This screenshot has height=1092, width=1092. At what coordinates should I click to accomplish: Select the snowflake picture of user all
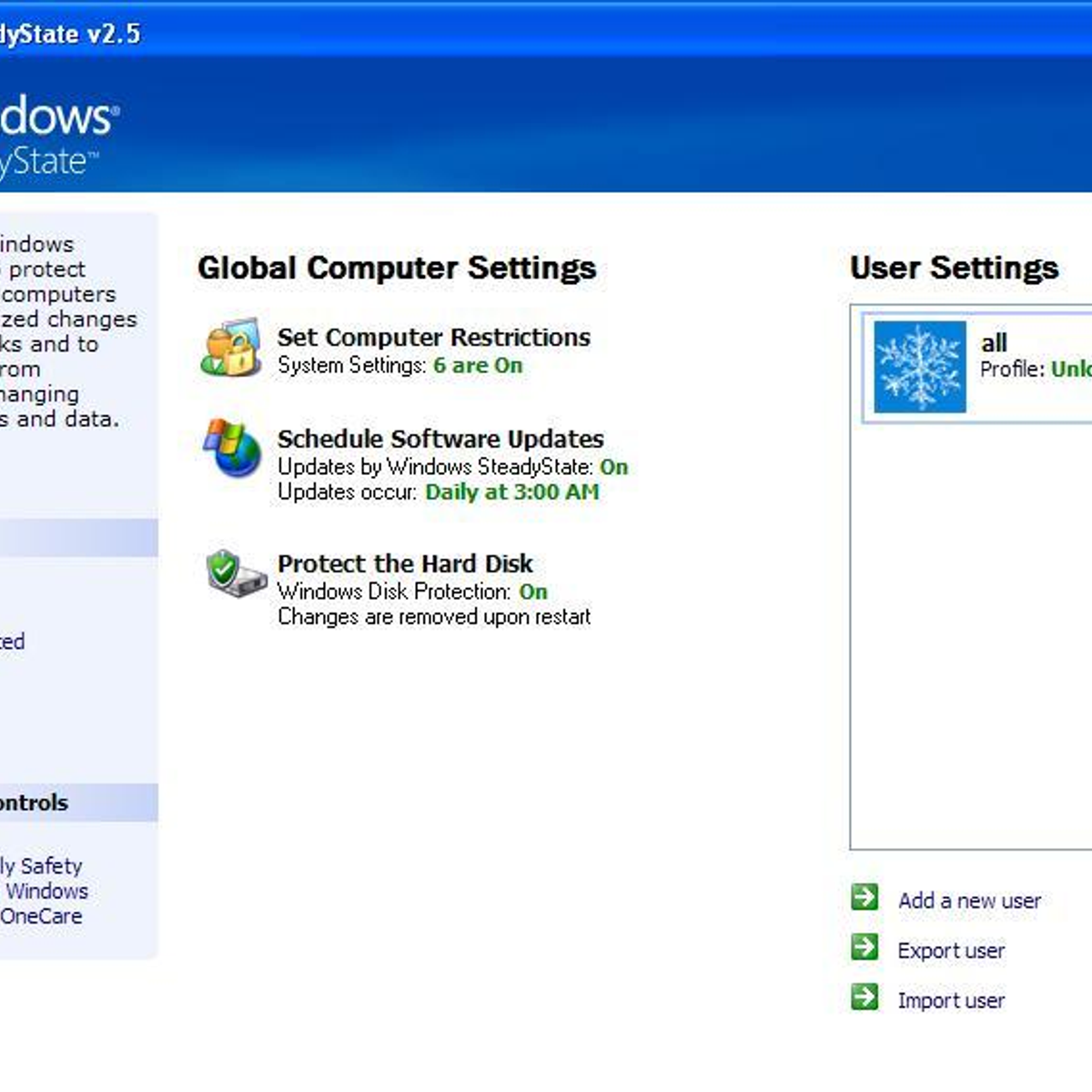pyautogui.click(x=919, y=367)
